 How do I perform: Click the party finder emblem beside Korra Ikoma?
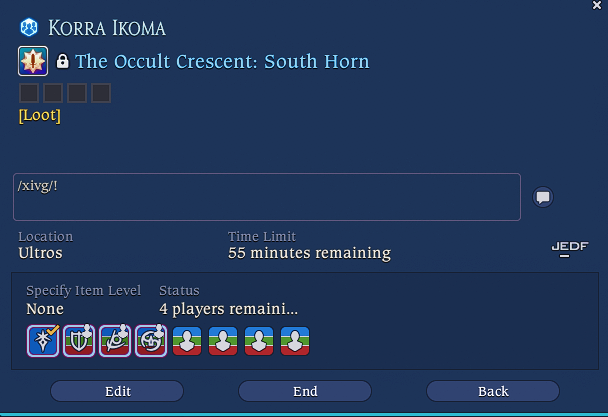click(29, 28)
